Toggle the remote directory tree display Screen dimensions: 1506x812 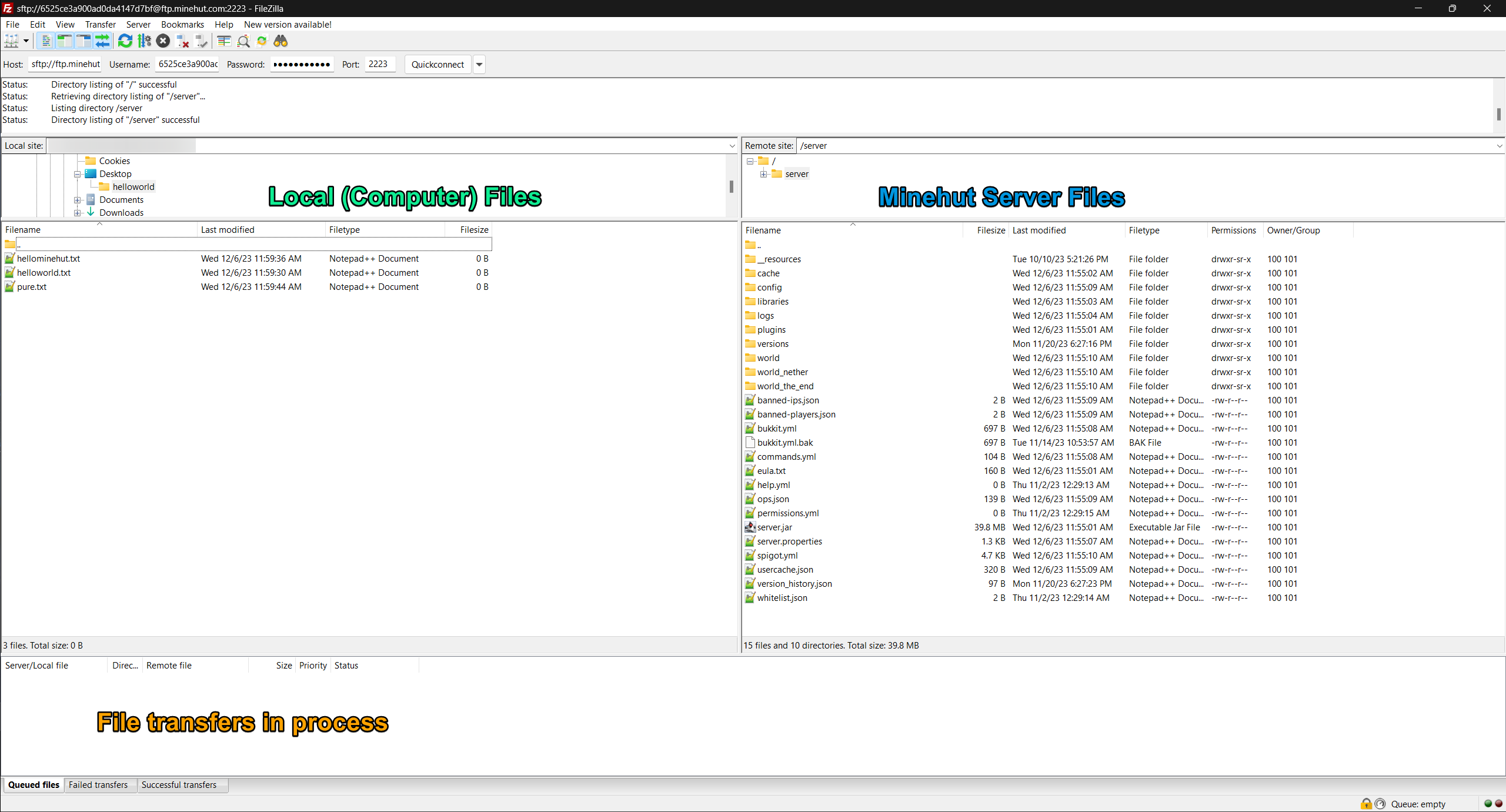pos(84,41)
